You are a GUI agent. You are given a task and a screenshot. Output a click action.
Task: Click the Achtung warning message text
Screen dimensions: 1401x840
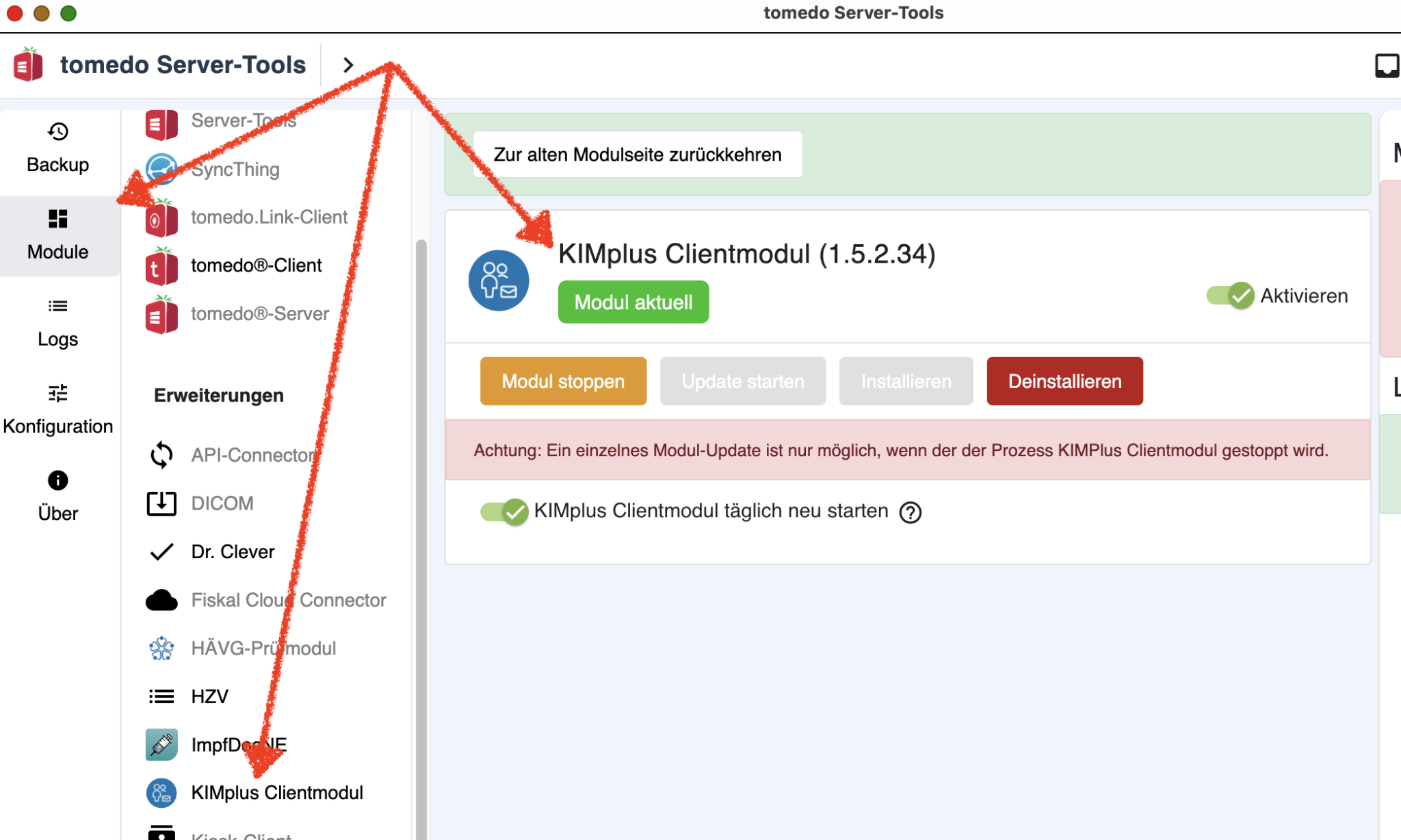pos(901,450)
